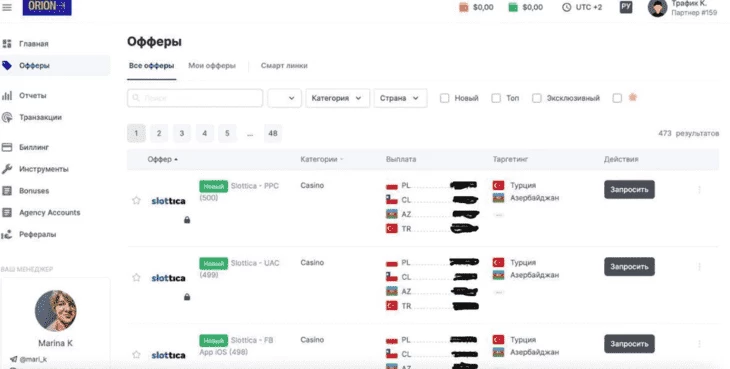Open the hamburger menu icon
The image size is (730, 369).
click(7, 7)
